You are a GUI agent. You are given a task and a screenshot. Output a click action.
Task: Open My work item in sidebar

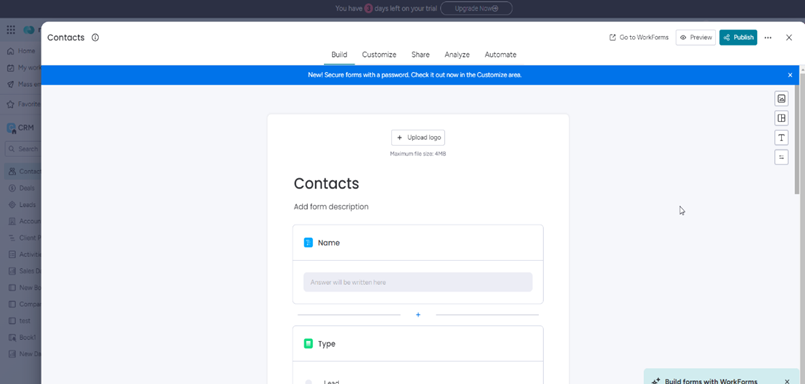[x=23, y=68]
